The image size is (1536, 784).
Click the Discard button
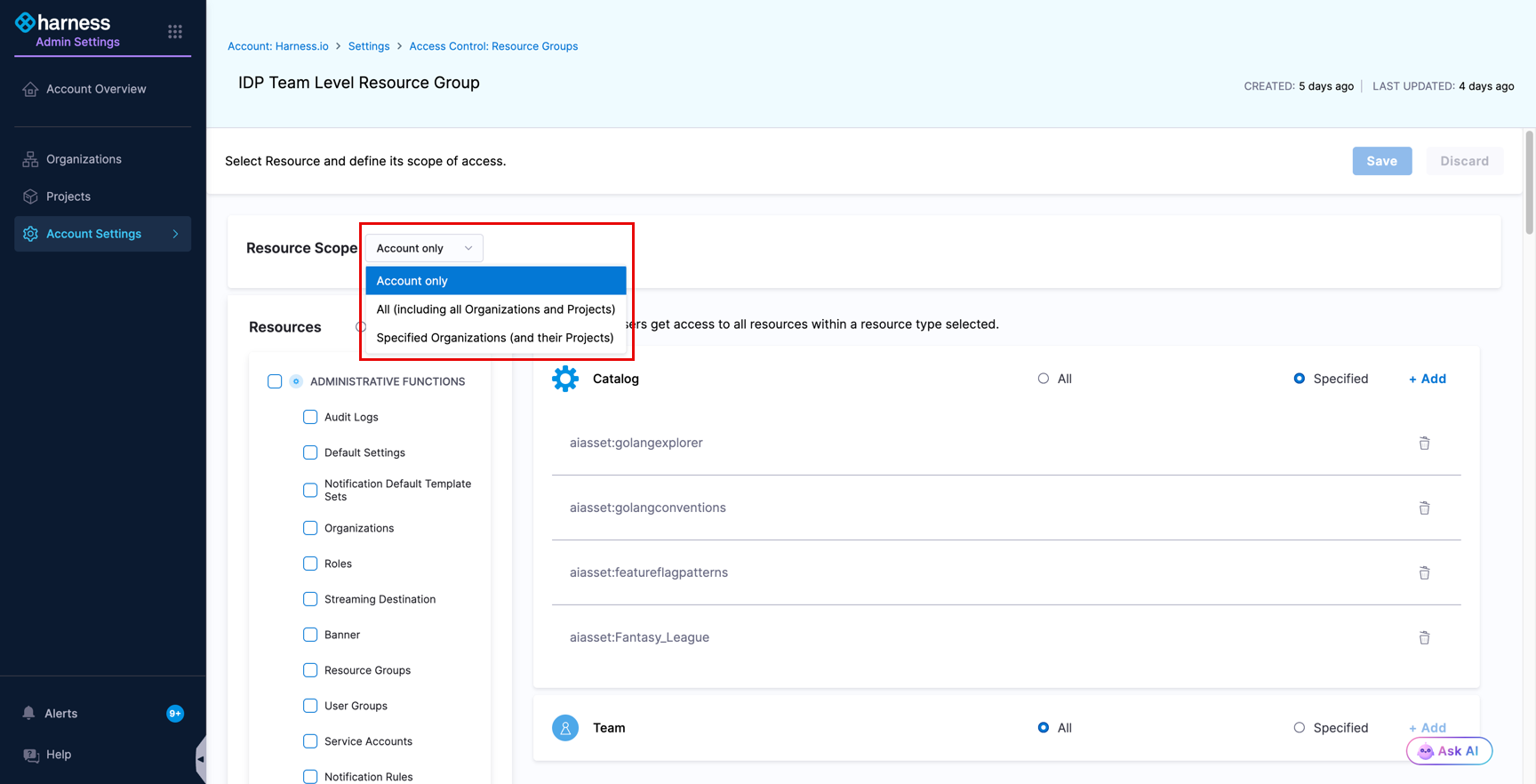(1465, 161)
